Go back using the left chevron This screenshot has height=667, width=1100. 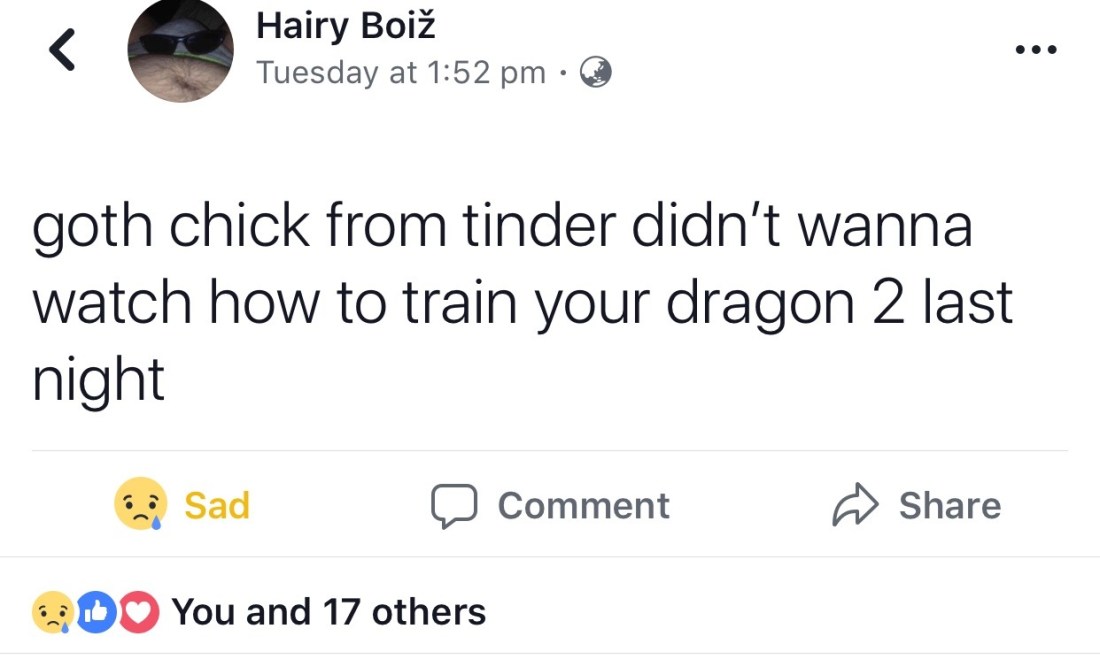[x=62, y=50]
